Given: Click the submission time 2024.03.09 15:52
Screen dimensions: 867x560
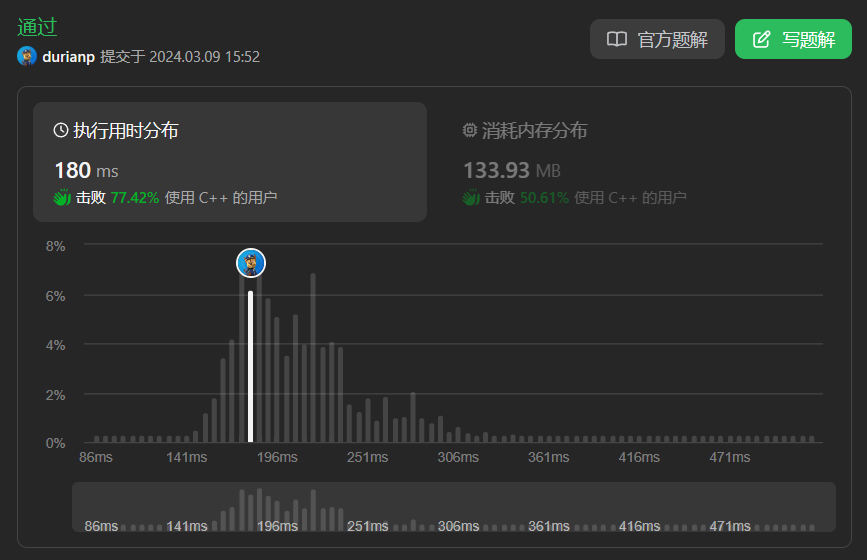Looking at the screenshot, I should coord(204,56).
